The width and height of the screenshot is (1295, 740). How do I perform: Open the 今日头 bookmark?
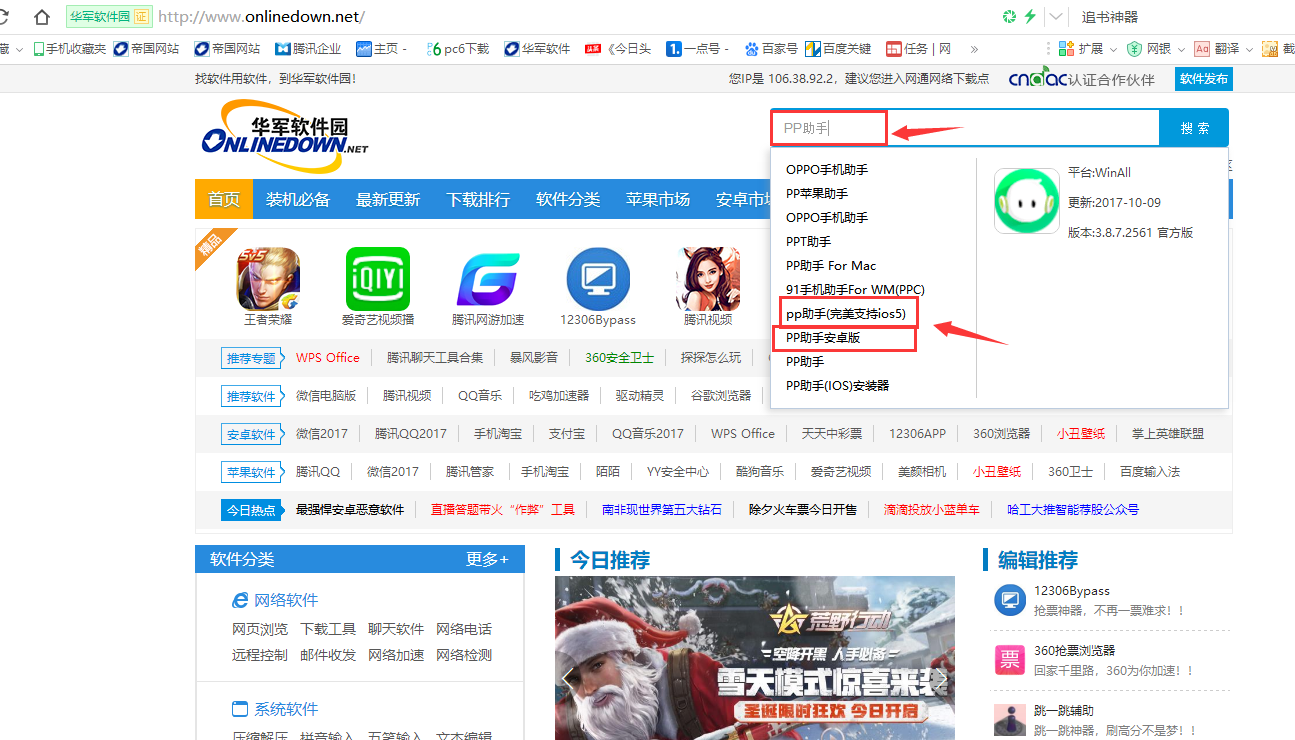pos(618,48)
